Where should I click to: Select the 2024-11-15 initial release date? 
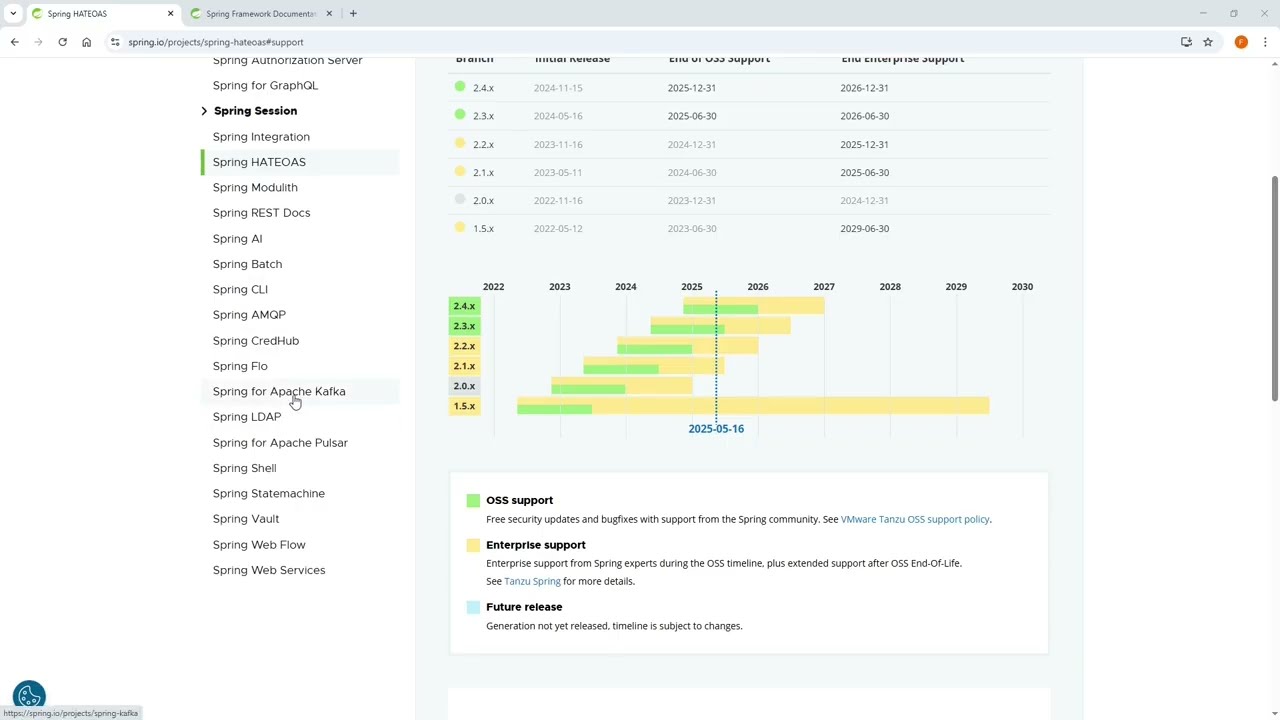(558, 88)
